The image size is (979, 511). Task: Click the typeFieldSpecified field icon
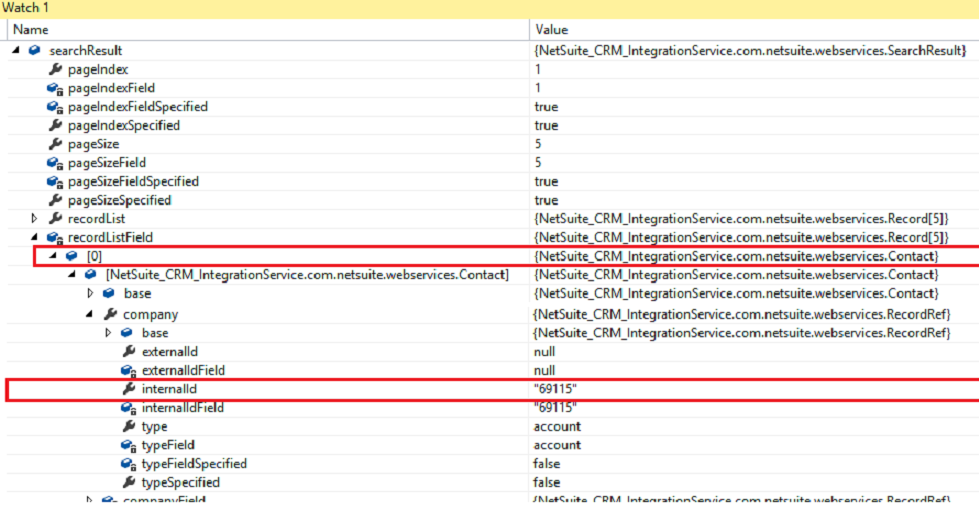coord(129,464)
